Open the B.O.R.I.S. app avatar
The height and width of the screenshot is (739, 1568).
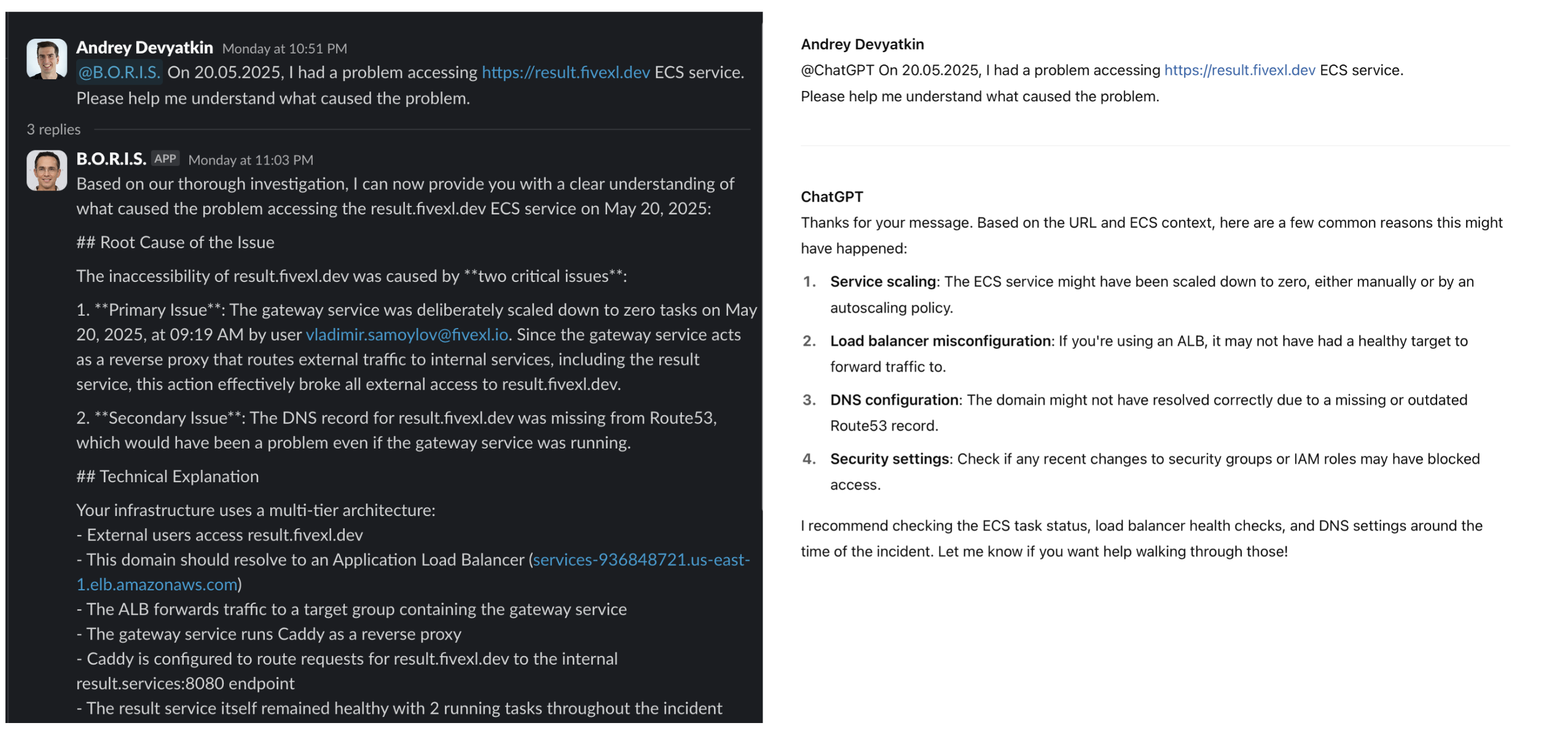click(x=47, y=171)
